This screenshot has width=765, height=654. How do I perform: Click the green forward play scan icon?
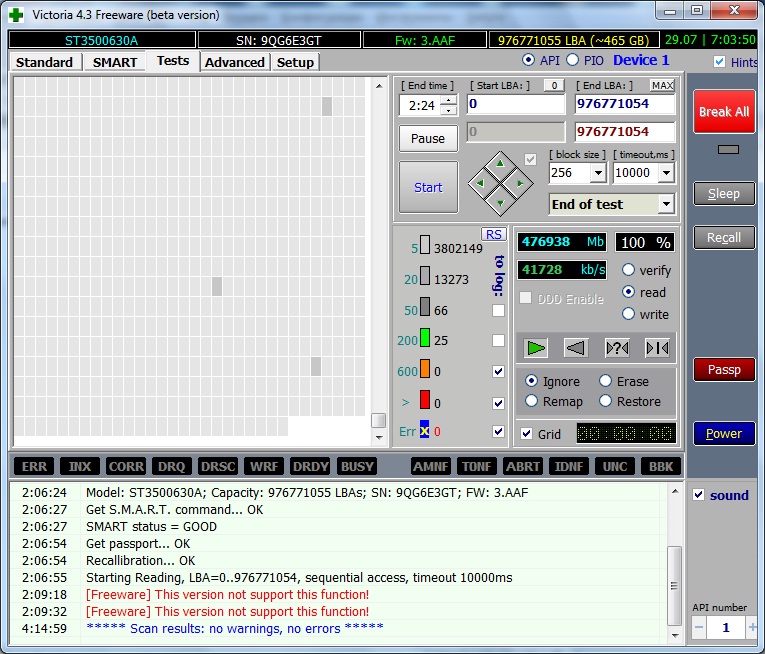537,347
